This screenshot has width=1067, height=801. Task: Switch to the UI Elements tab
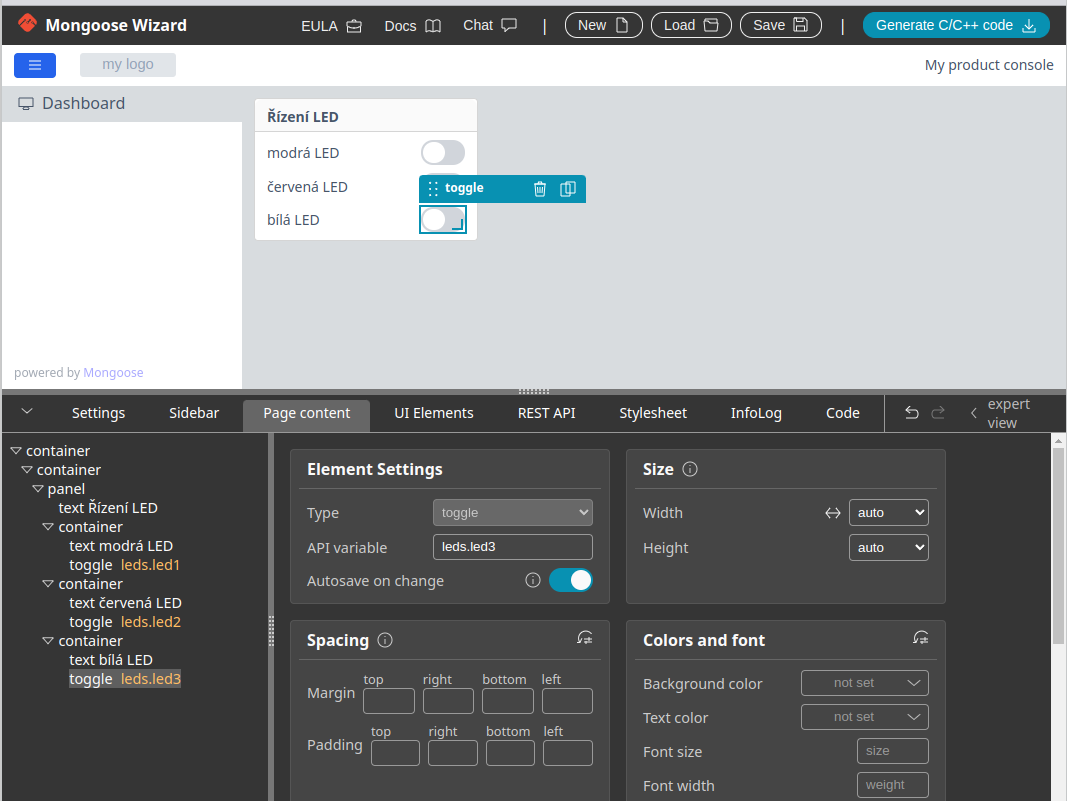coord(434,413)
